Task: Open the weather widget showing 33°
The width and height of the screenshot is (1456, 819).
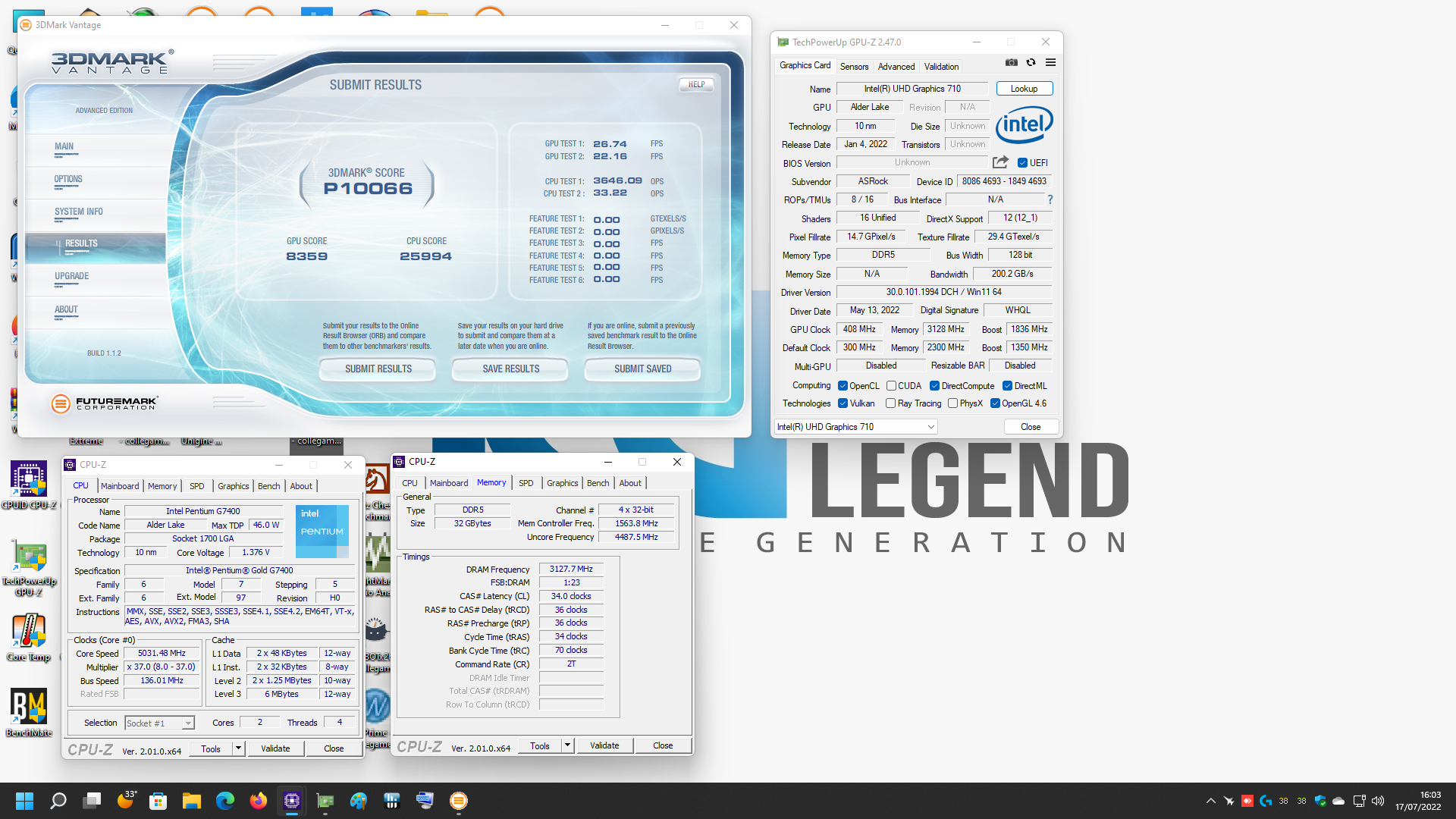Action: 125,801
